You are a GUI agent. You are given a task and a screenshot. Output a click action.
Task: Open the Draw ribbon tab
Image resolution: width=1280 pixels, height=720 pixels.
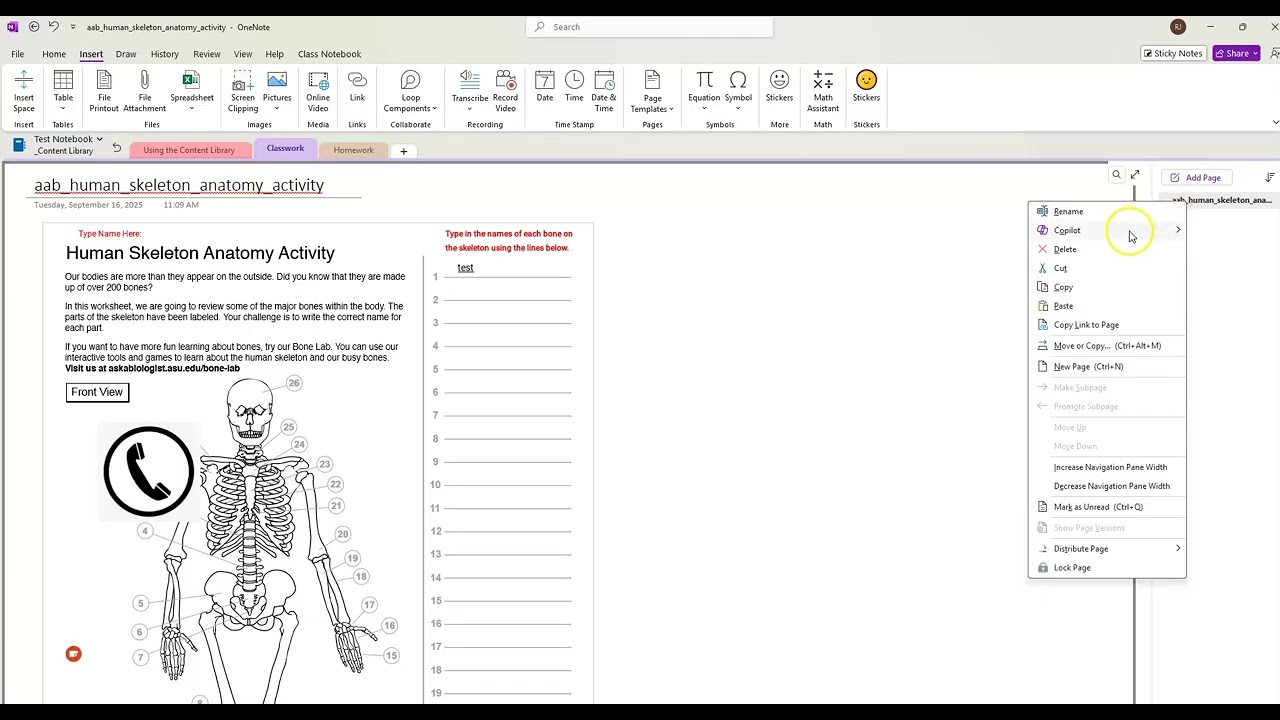126,54
